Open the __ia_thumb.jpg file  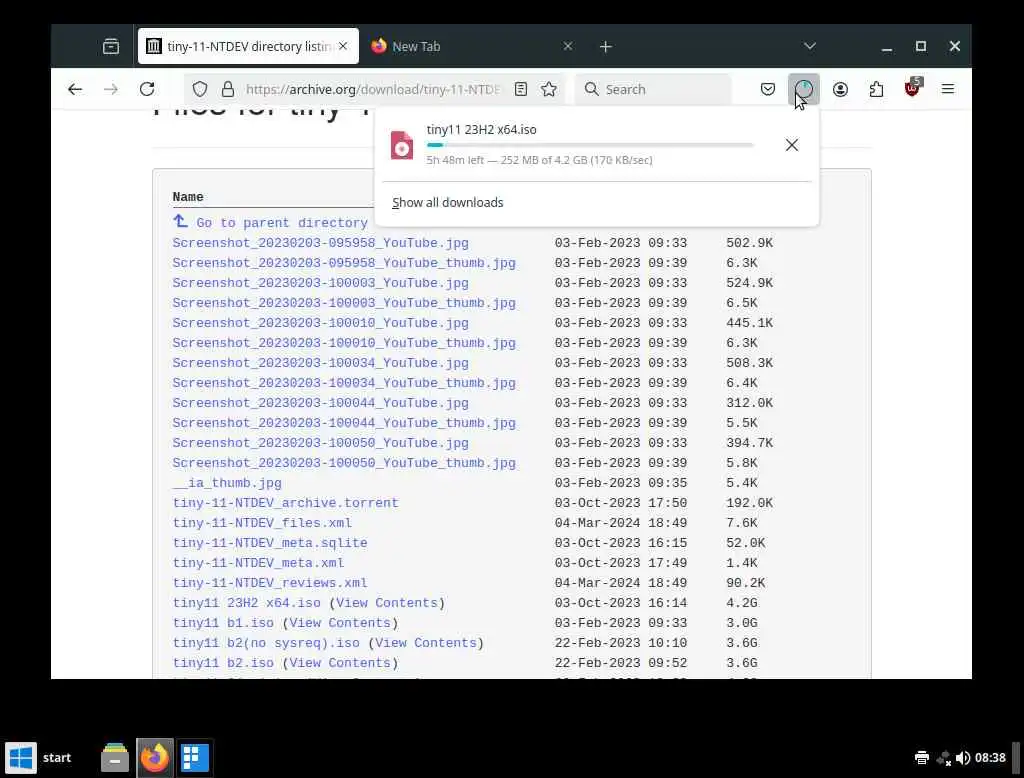pyautogui.click(x=227, y=483)
